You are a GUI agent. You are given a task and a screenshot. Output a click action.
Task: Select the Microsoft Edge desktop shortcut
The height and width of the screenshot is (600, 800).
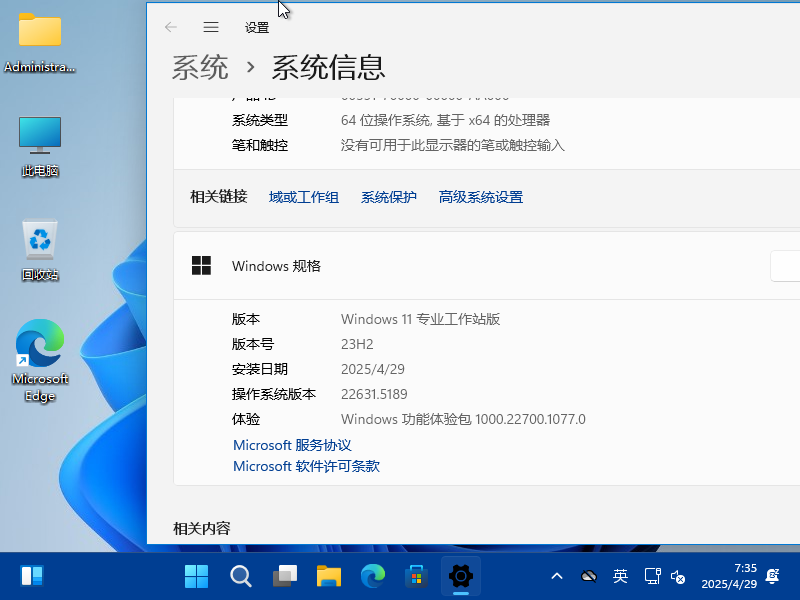(40, 361)
